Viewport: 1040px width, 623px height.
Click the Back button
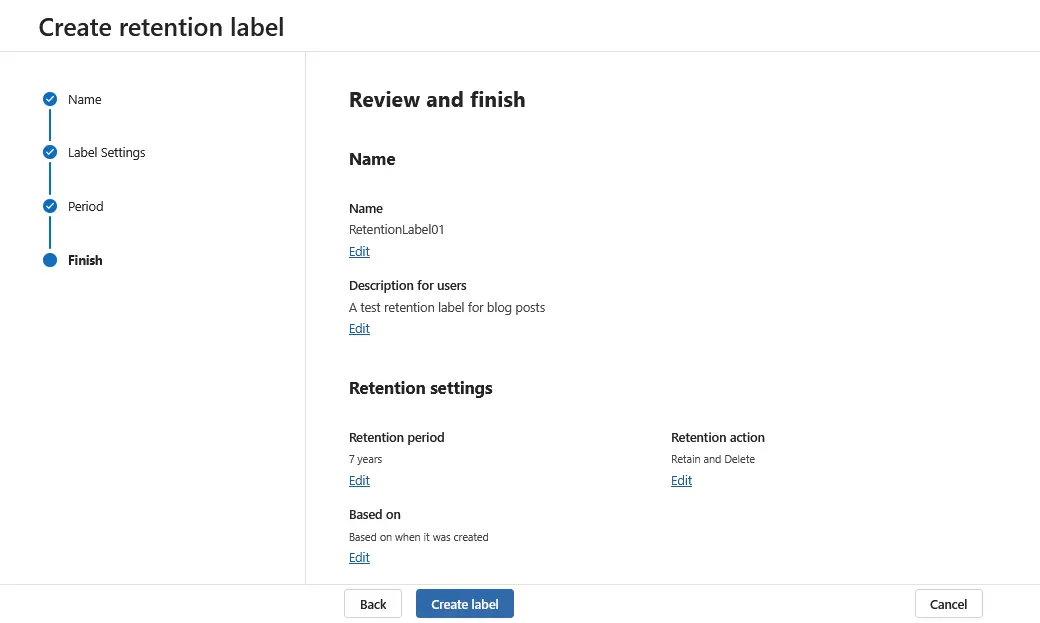[372, 603]
